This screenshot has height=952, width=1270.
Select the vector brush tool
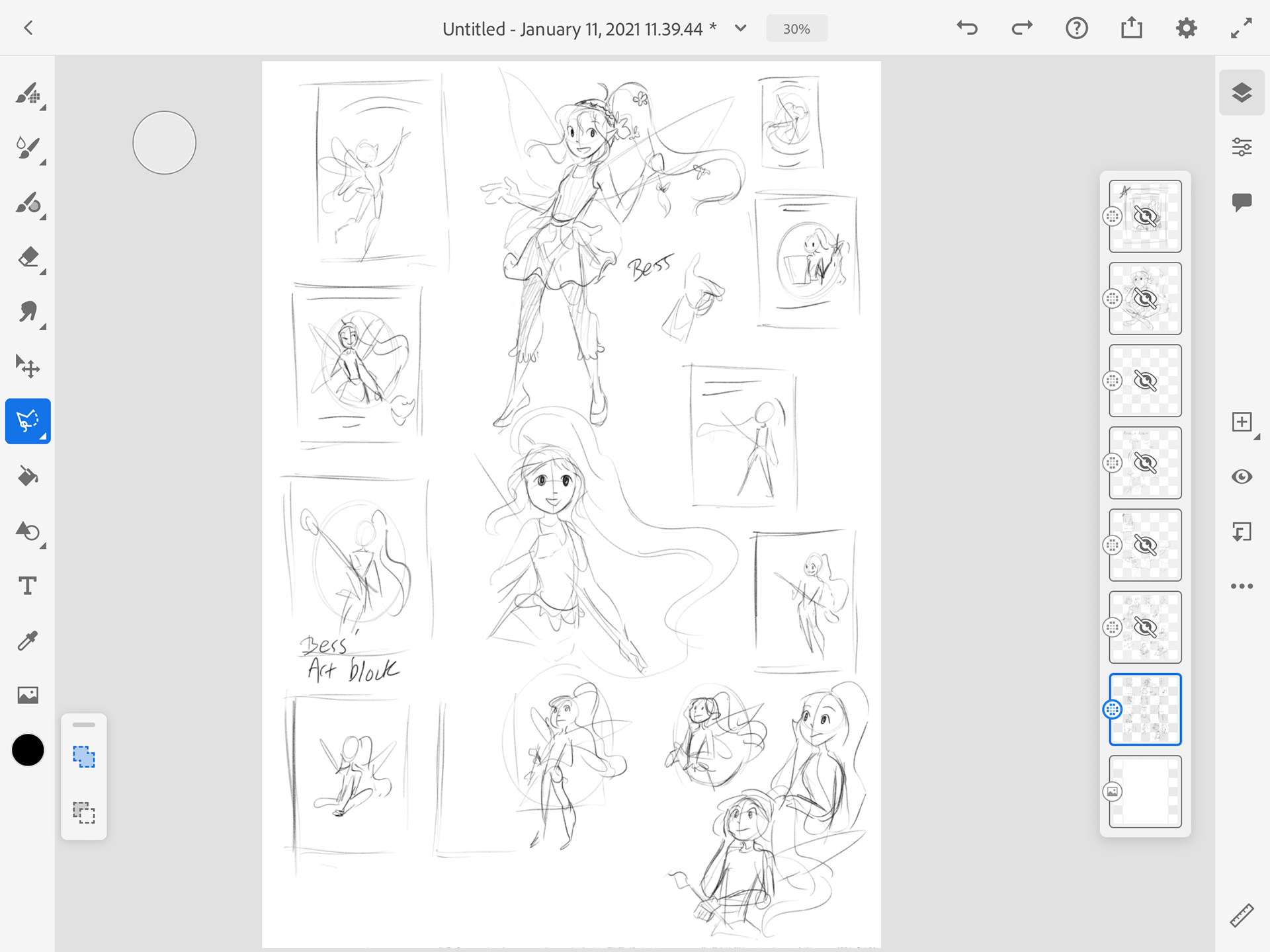pos(27,203)
